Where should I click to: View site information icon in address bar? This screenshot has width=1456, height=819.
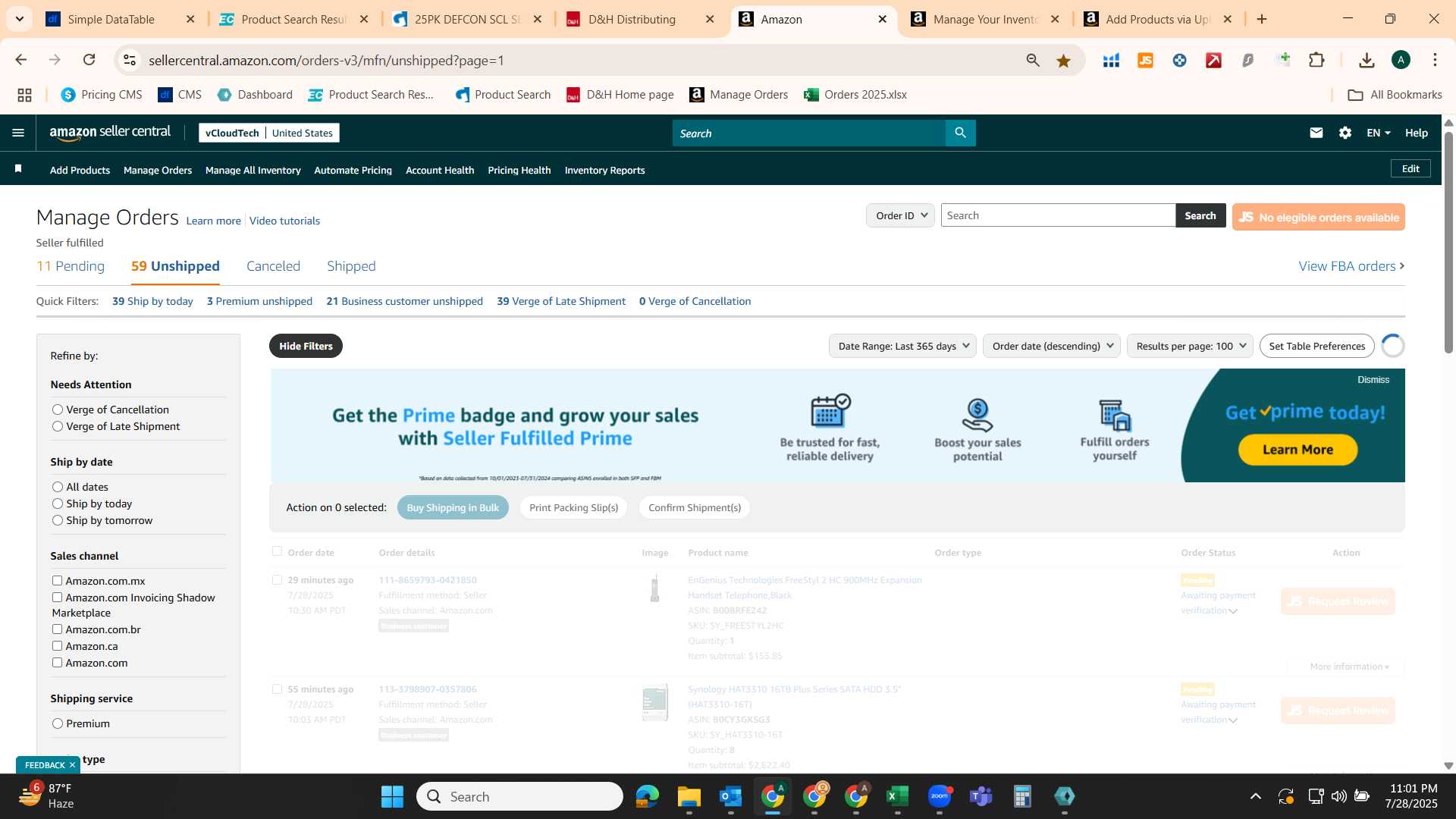[130, 60]
